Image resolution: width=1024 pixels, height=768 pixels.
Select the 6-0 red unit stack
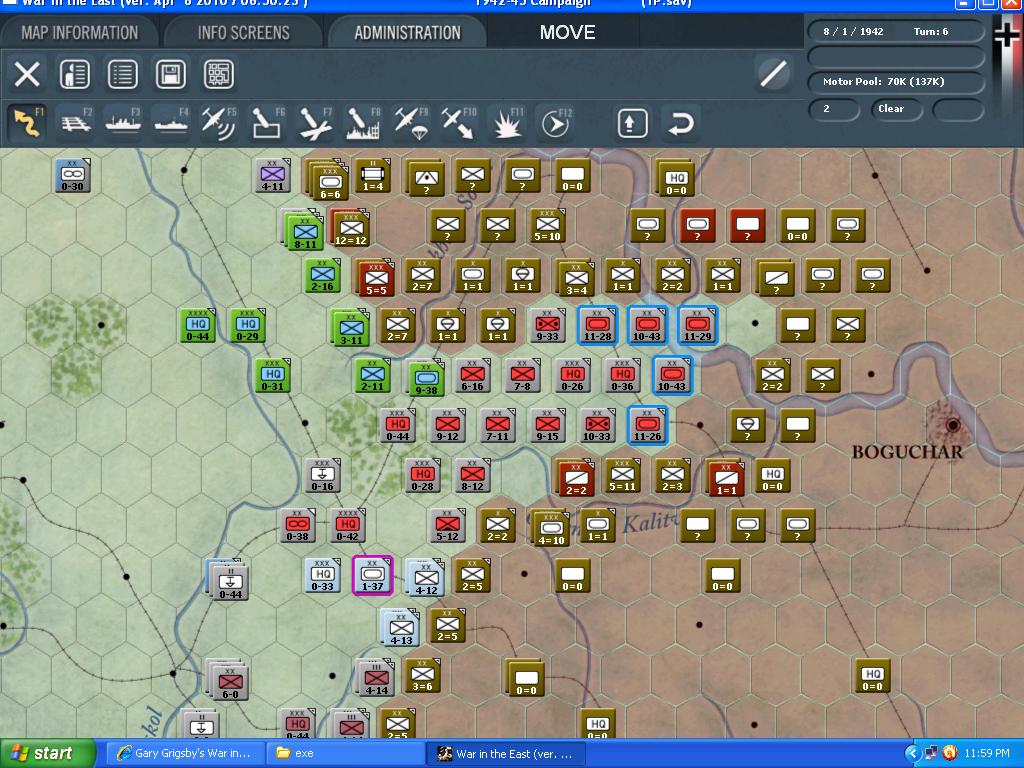click(x=228, y=680)
